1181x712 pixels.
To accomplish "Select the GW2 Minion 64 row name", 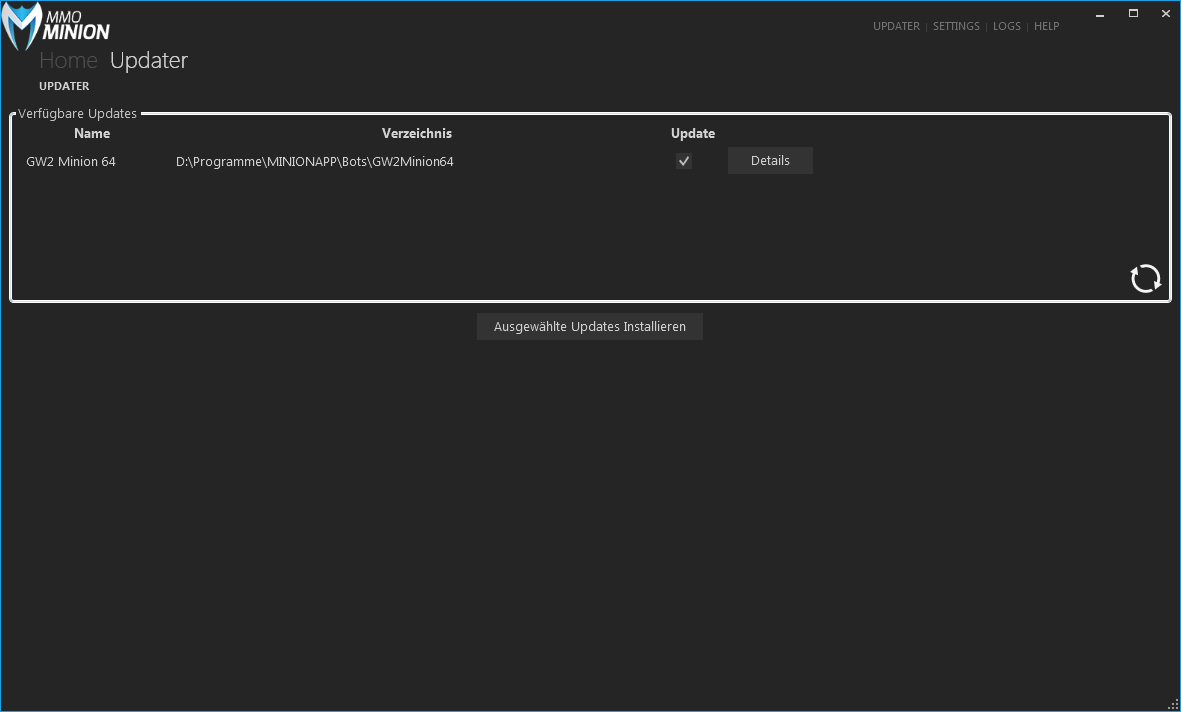I will [71, 161].
